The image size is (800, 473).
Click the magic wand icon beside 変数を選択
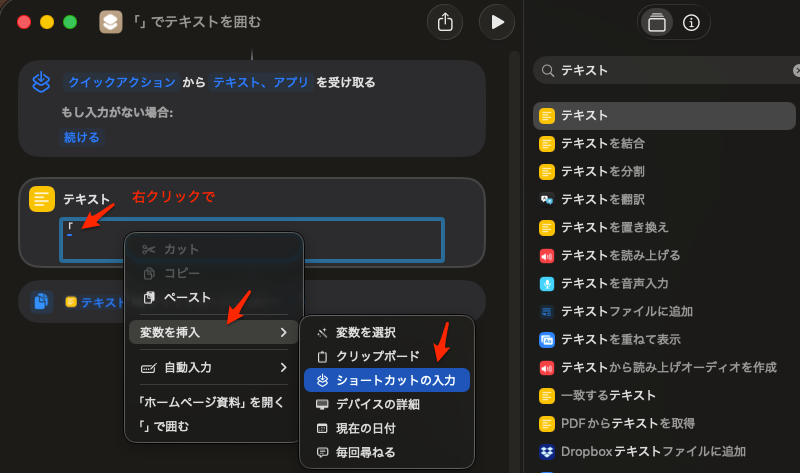pyautogui.click(x=322, y=333)
